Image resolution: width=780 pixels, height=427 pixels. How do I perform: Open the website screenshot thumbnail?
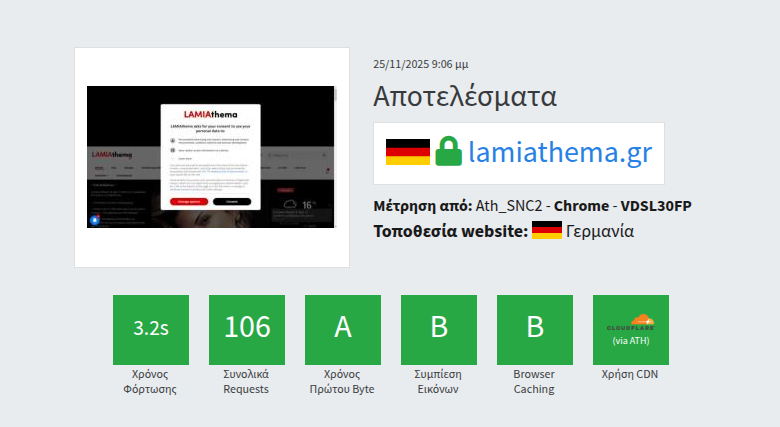[211, 157]
